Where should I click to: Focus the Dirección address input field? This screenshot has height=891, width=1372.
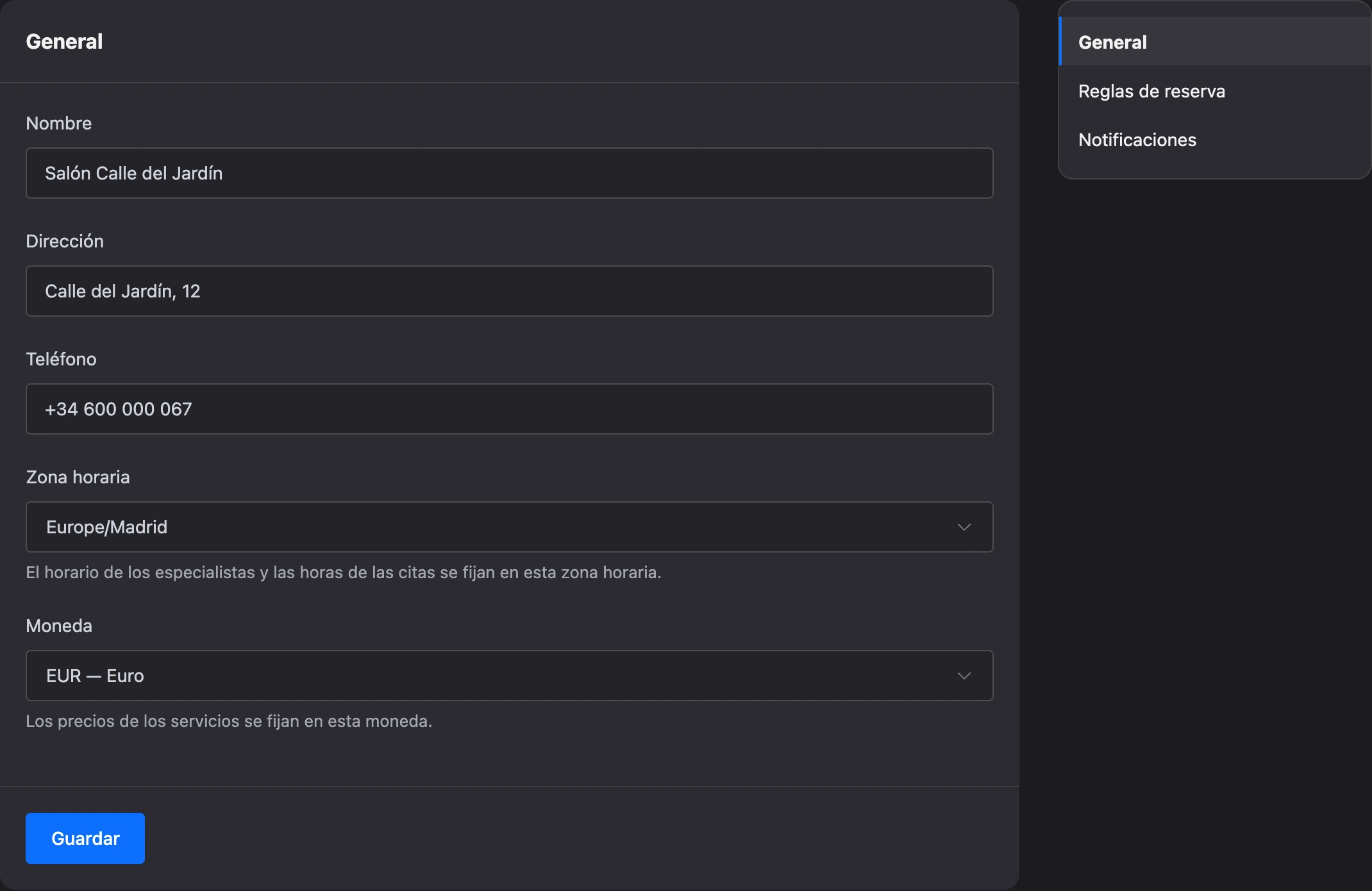point(509,291)
